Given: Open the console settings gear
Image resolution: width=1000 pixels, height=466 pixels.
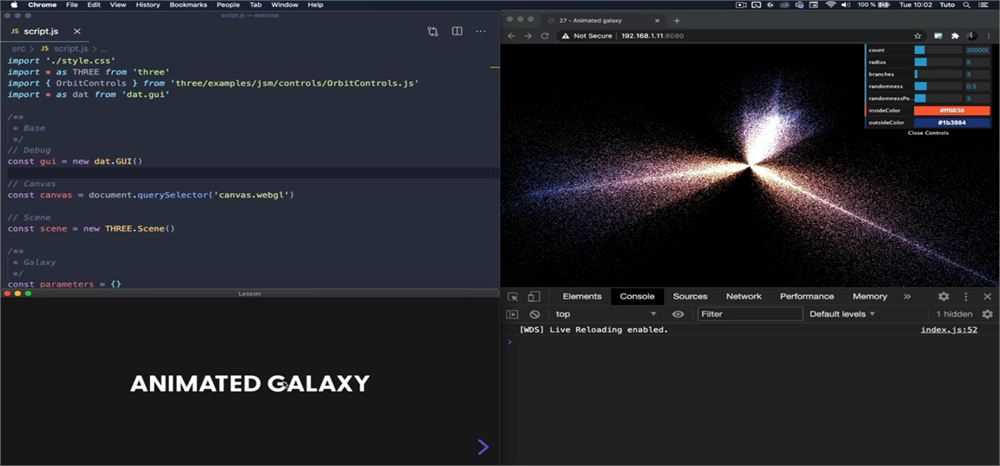Looking at the screenshot, I should [x=987, y=314].
